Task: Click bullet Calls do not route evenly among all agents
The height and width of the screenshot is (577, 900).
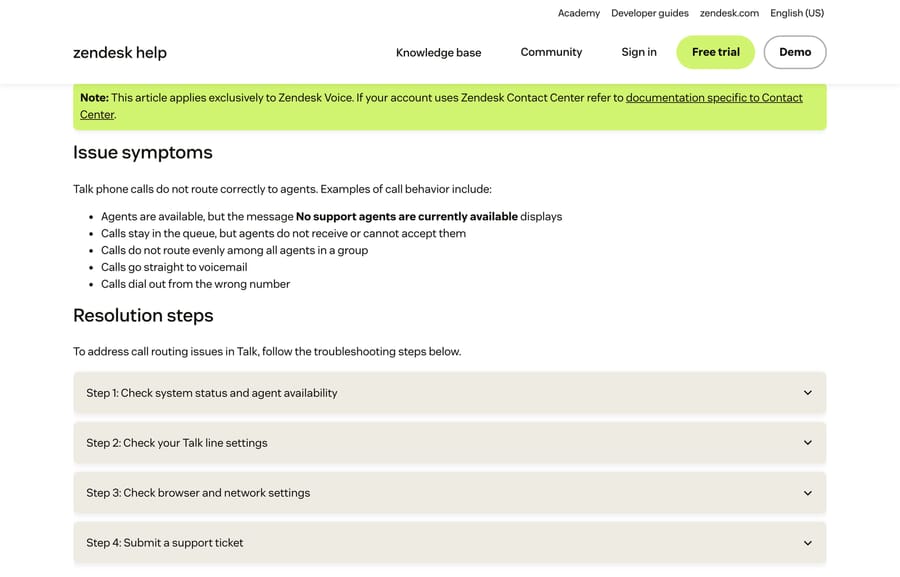Action: (234, 250)
